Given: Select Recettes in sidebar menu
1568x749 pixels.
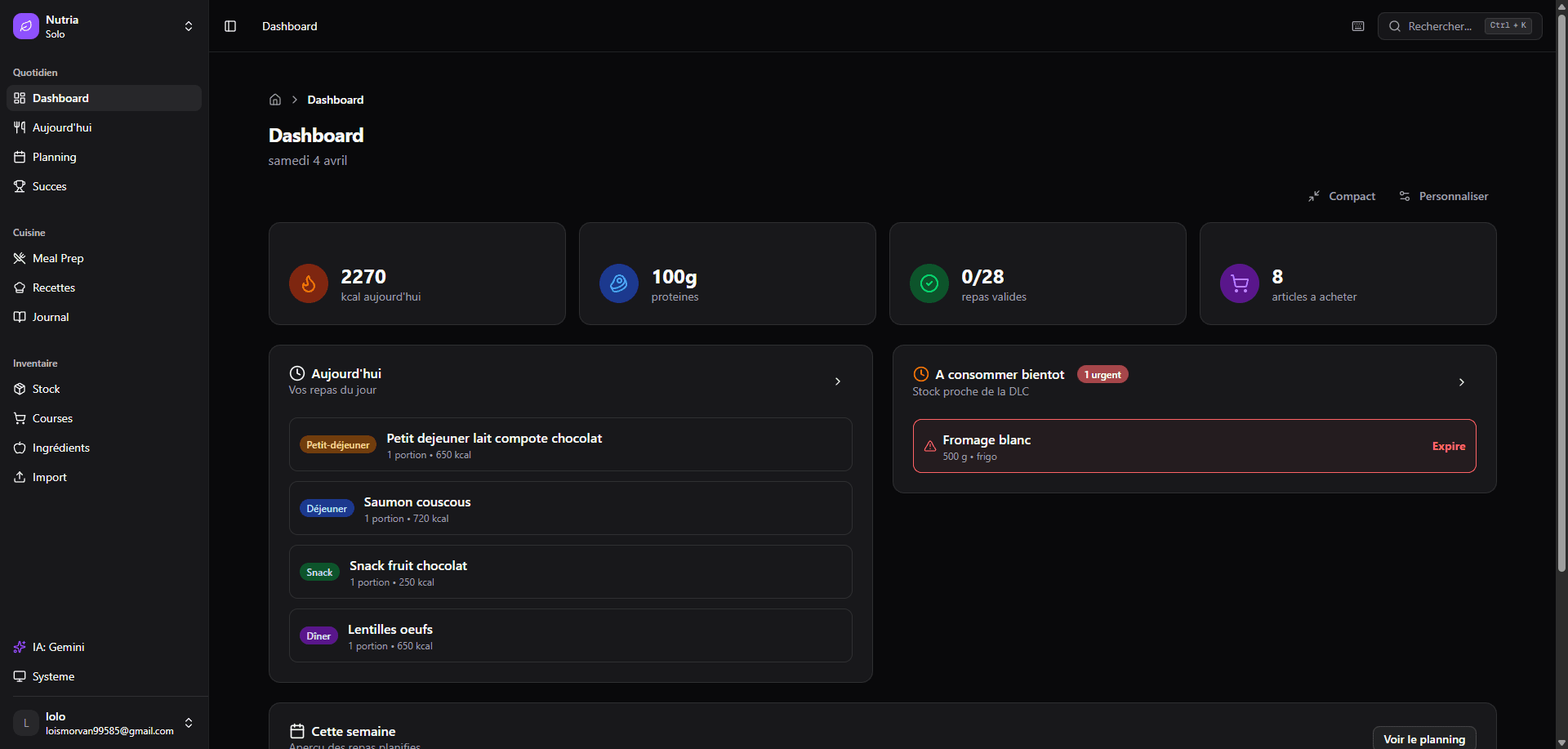Looking at the screenshot, I should [54, 288].
